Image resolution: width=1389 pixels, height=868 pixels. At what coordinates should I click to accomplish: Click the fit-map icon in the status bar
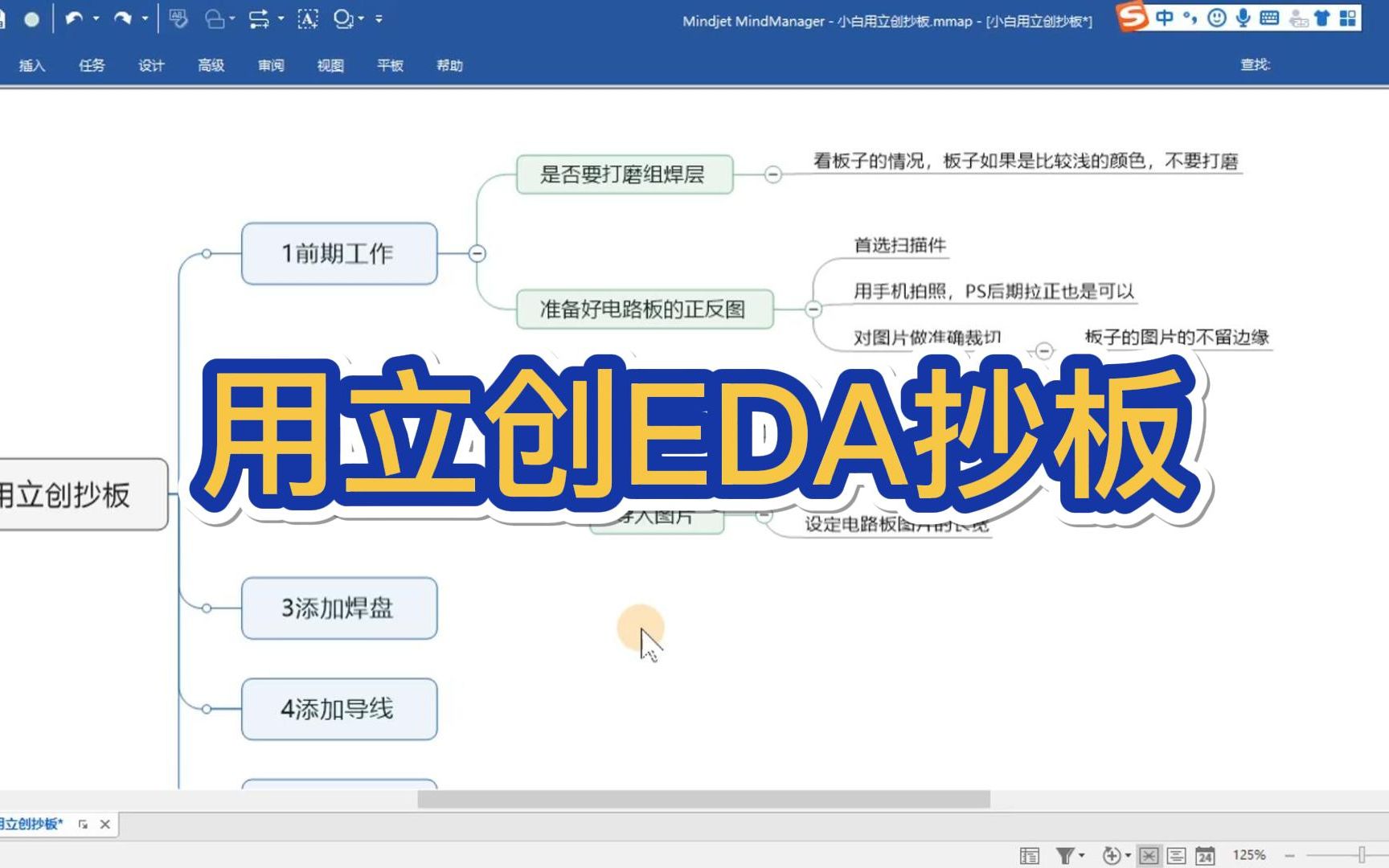[x=1149, y=855]
